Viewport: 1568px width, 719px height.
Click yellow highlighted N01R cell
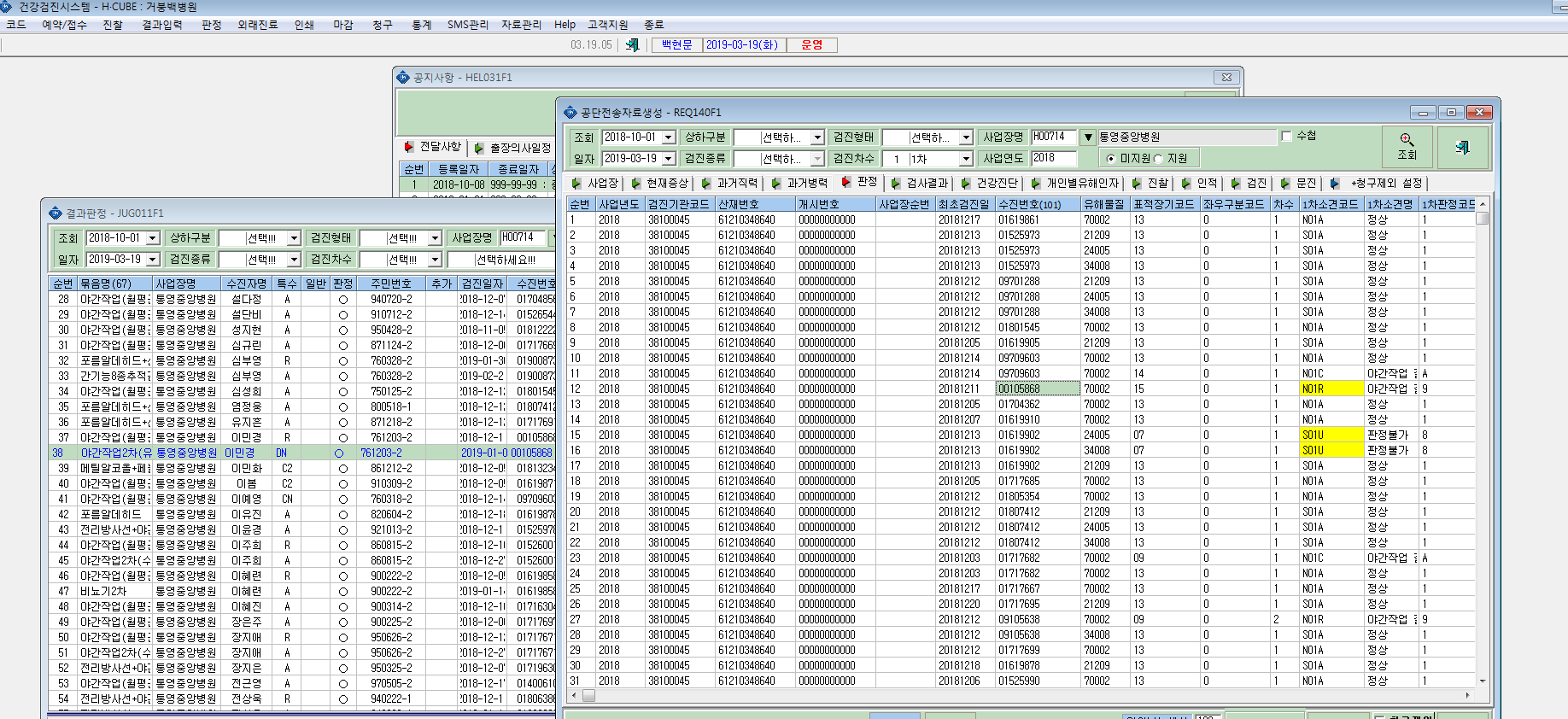coord(1331,389)
